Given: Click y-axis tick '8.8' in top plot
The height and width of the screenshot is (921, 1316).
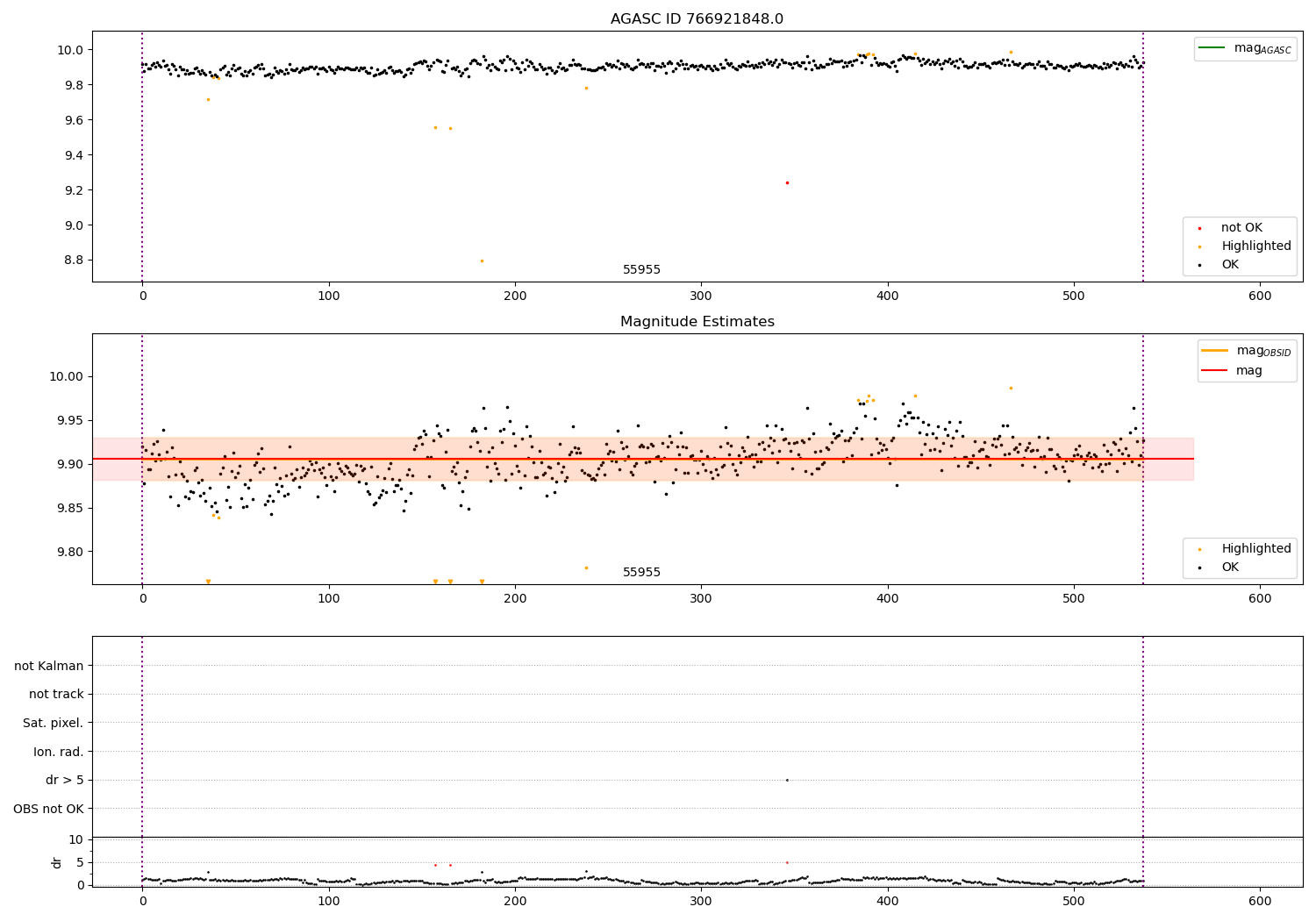Looking at the screenshot, I should (74, 261).
